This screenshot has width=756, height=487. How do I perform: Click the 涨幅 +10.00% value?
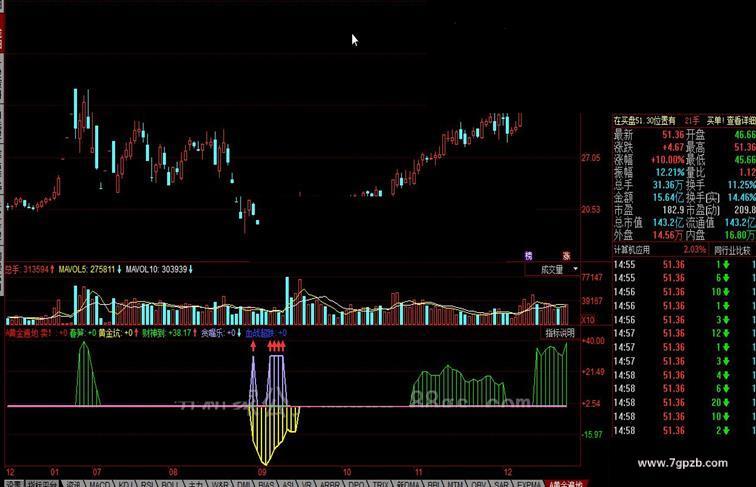[668, 160]
